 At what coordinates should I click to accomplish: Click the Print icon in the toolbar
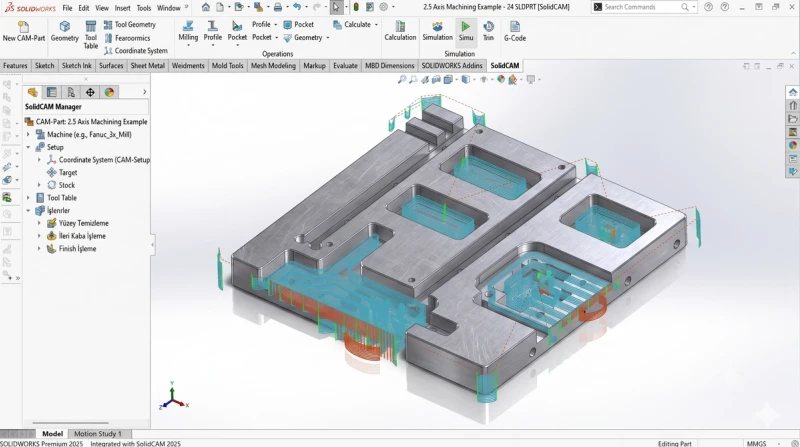278,7
